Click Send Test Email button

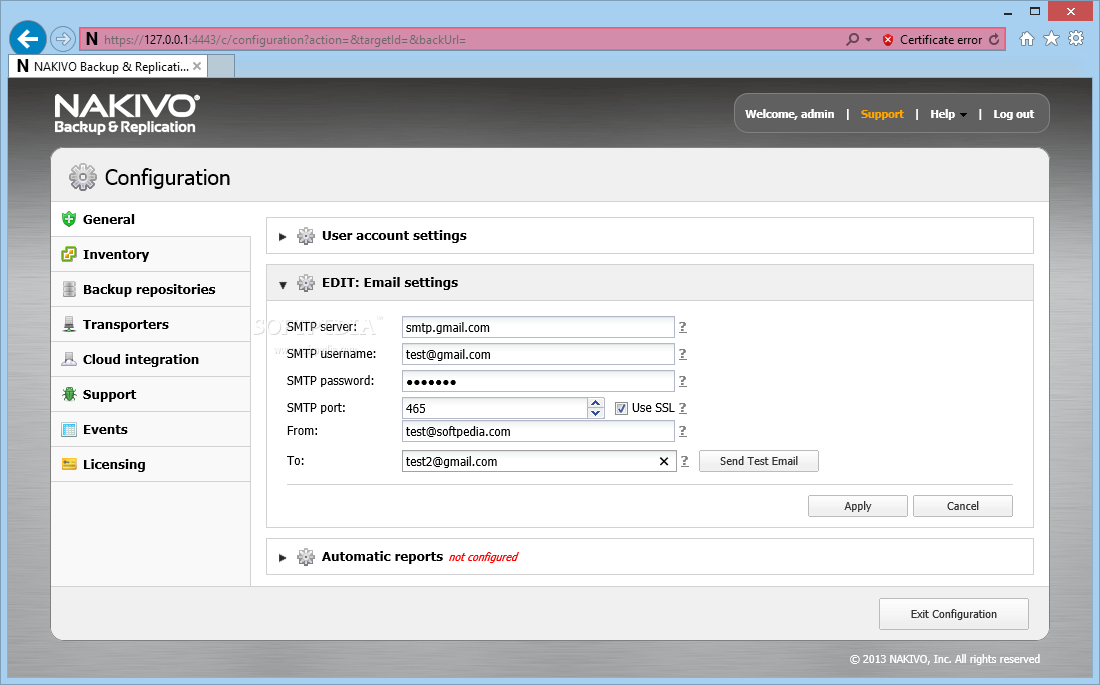[x=758, y=461]
